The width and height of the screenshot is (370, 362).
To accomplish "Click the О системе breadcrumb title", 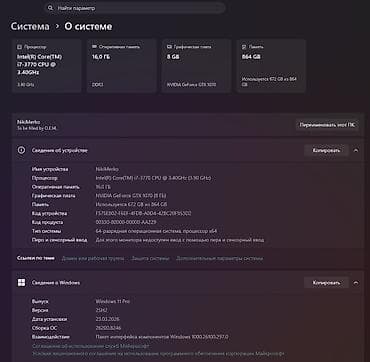I will click(88, 26).
